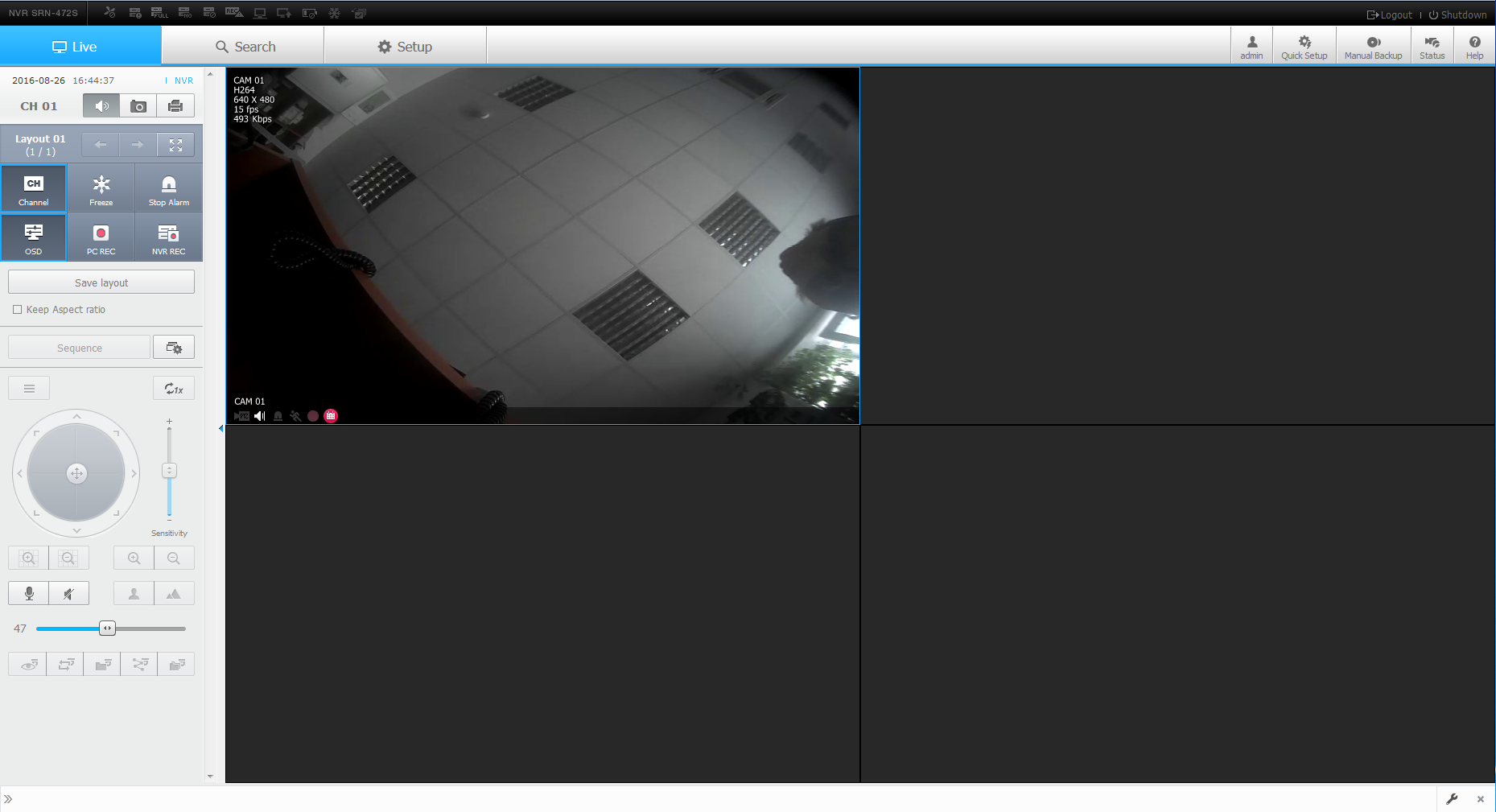Click the NVR label link
The height and width of the screenshot is (812, 1496).
click(183, 80)
